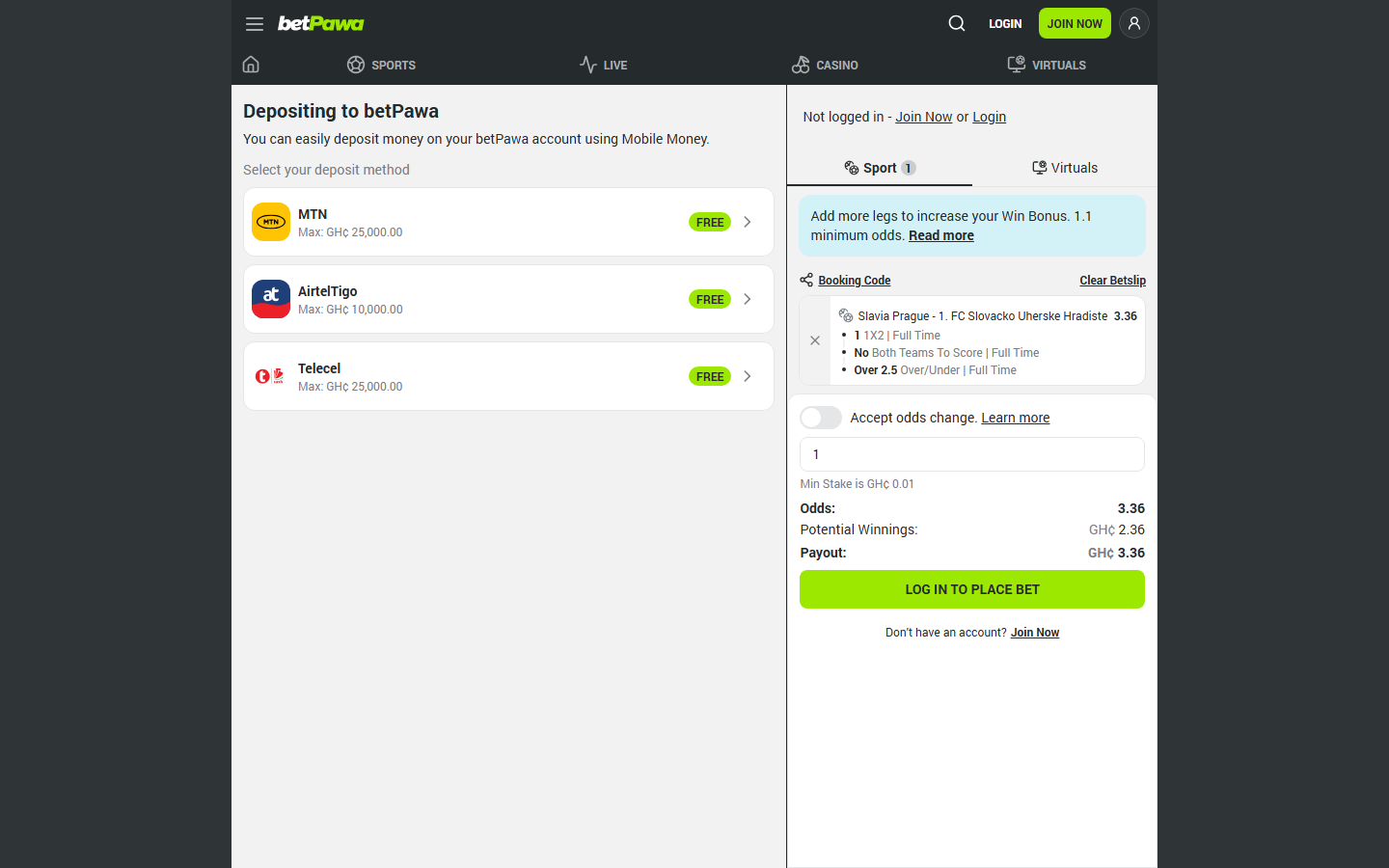Go to the home icon
This screenshot has width=1389, height=868.
(251, 65)
